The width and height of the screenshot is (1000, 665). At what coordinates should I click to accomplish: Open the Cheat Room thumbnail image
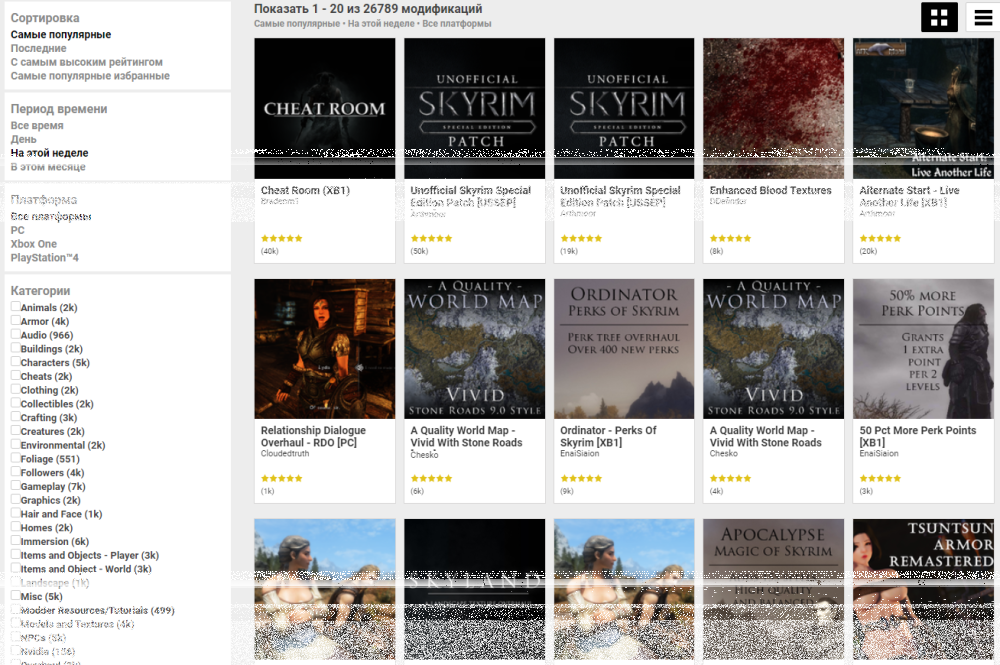click(x=325, y=108)
